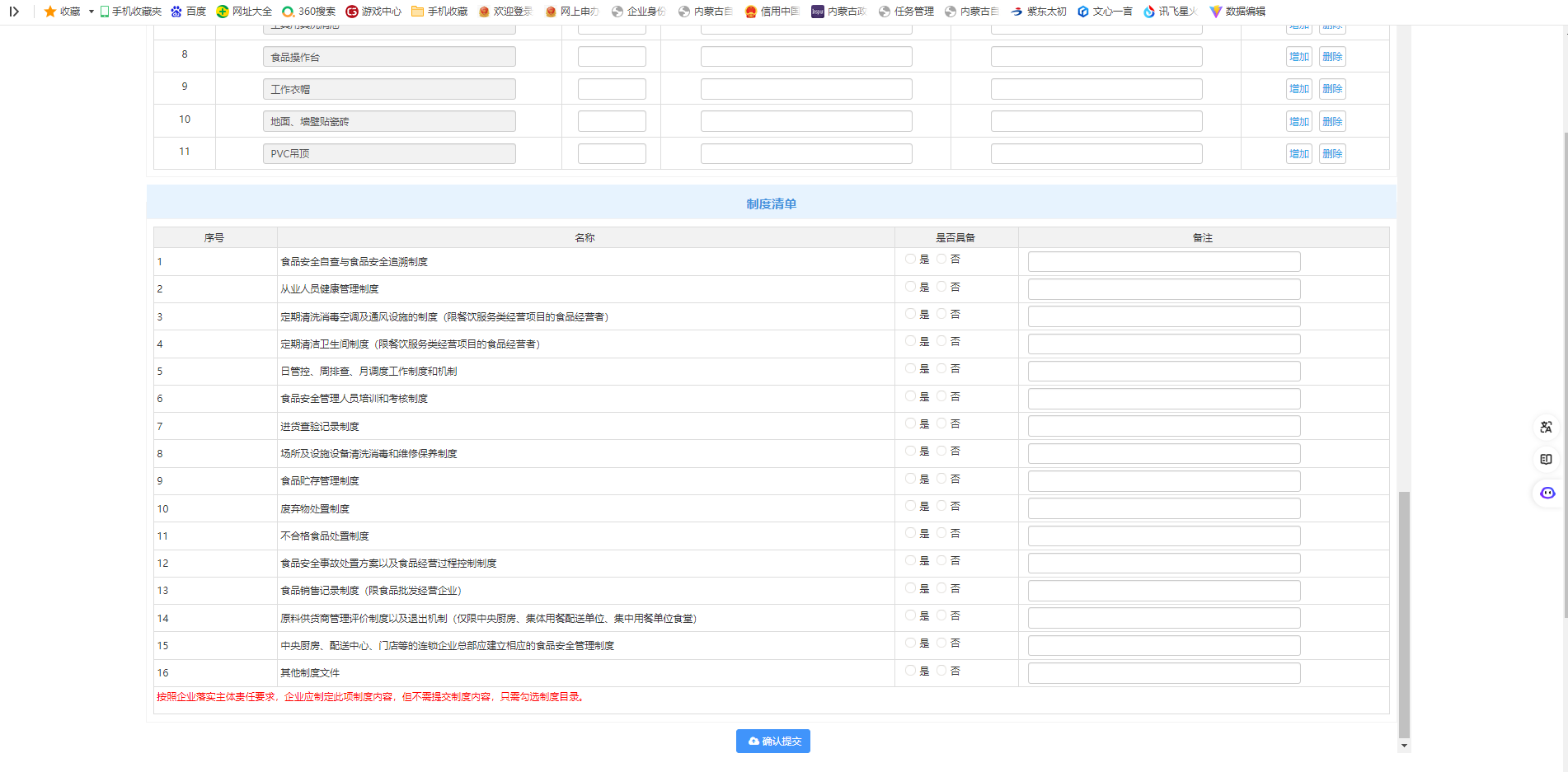Open reading mode book icon
The height and width of the screenshot is (772, 1568).
coord(1546,460)
